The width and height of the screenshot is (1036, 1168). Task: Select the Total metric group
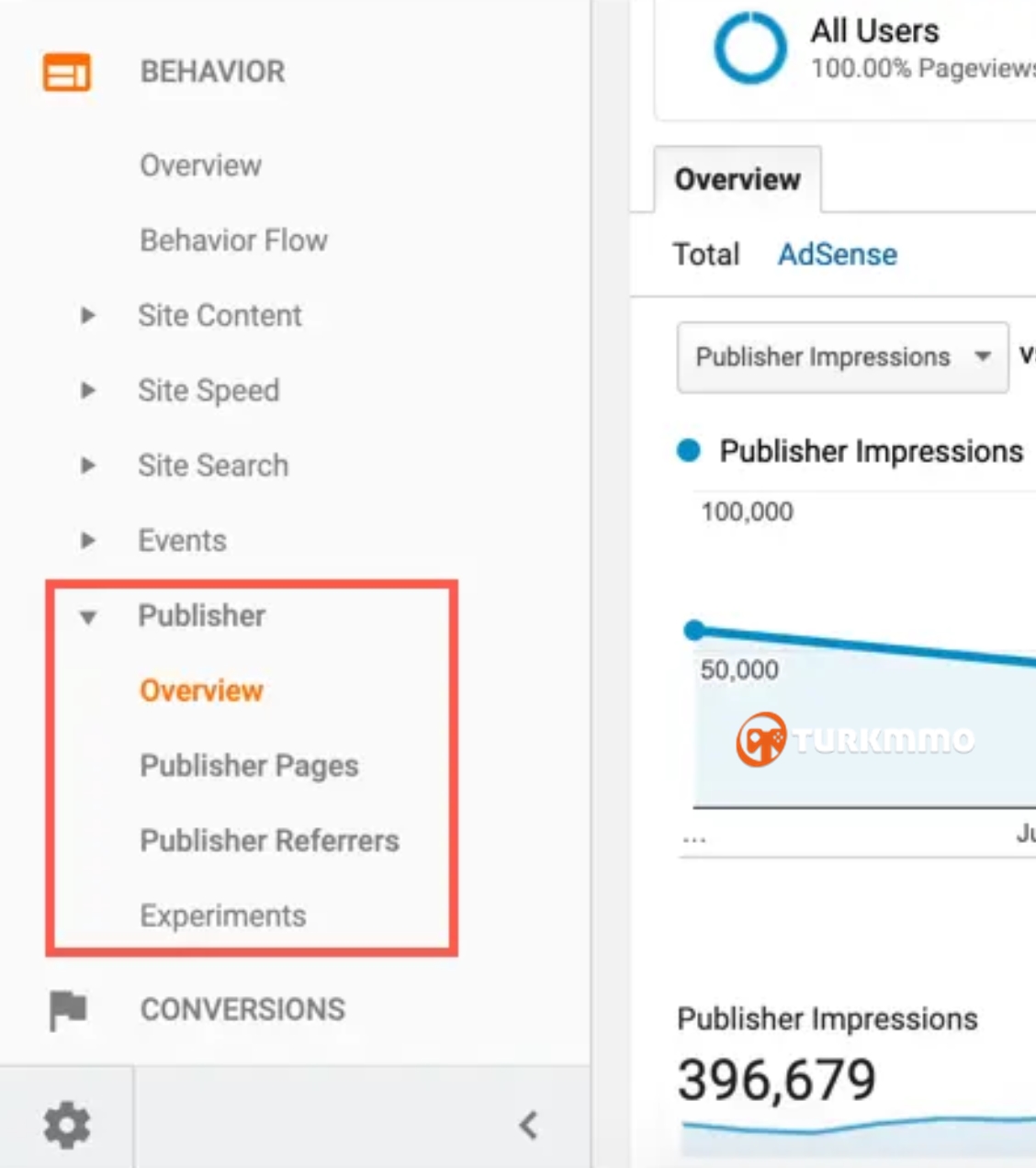[x=706, y=254]
